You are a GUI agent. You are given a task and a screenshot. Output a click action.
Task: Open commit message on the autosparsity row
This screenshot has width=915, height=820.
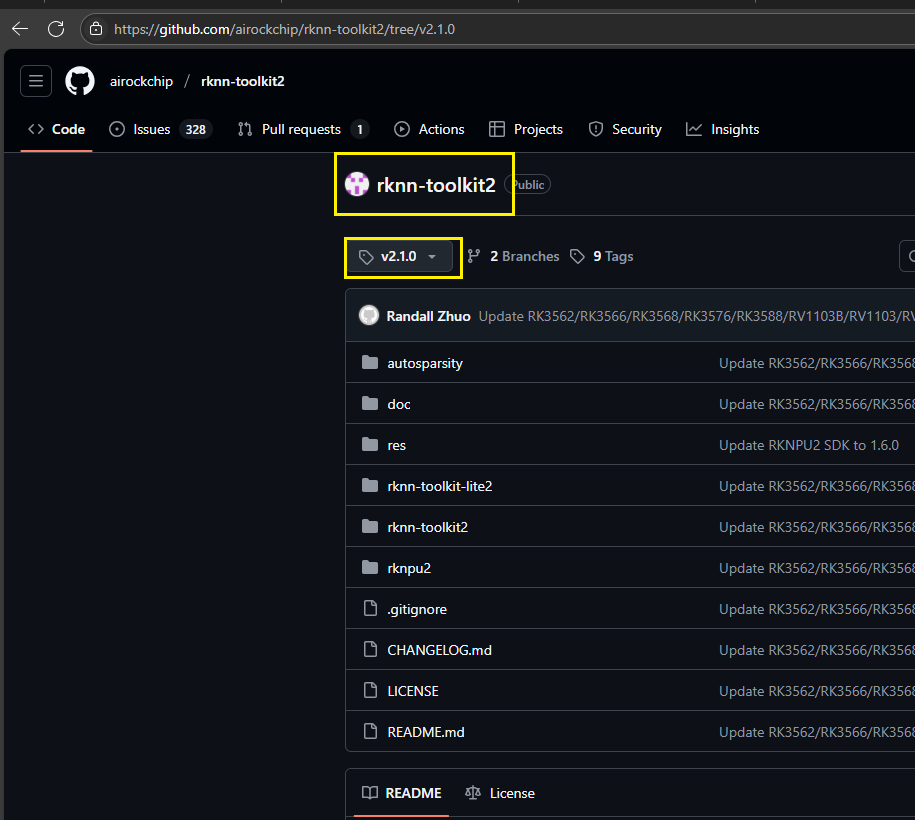point(816,363)
